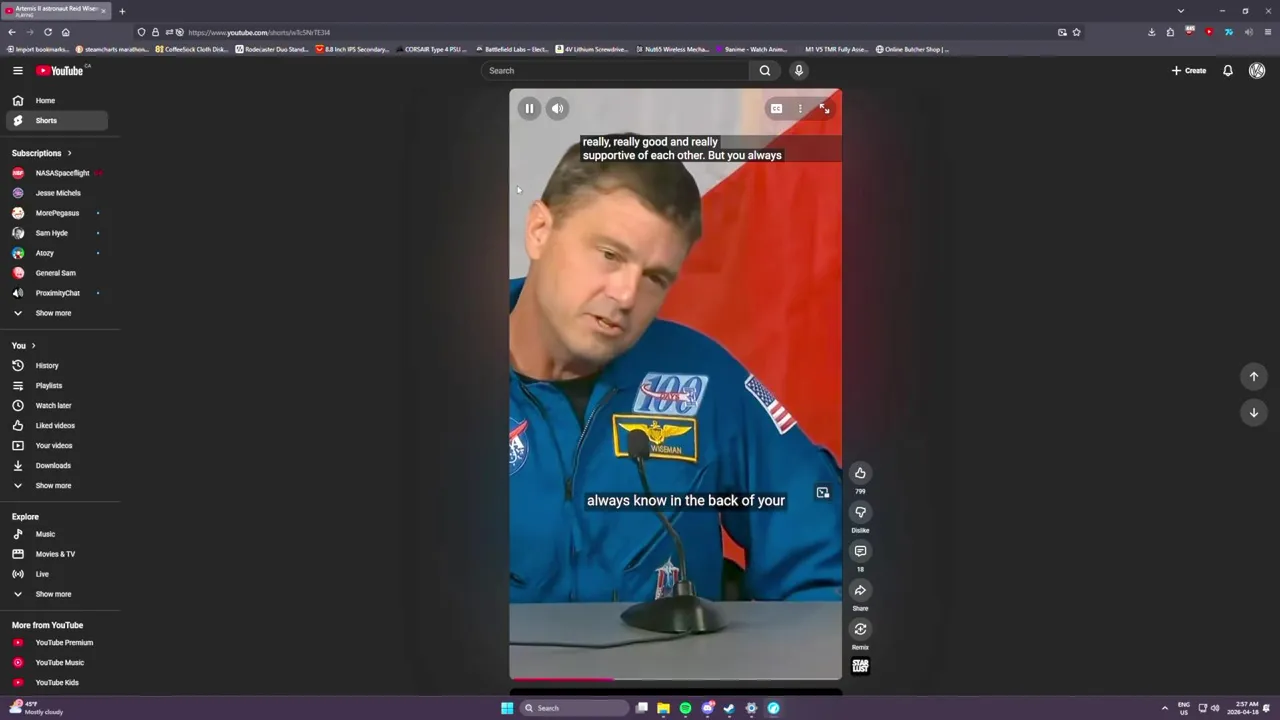
Task: Open Atozy subscription channel
Action: (56, 253)
